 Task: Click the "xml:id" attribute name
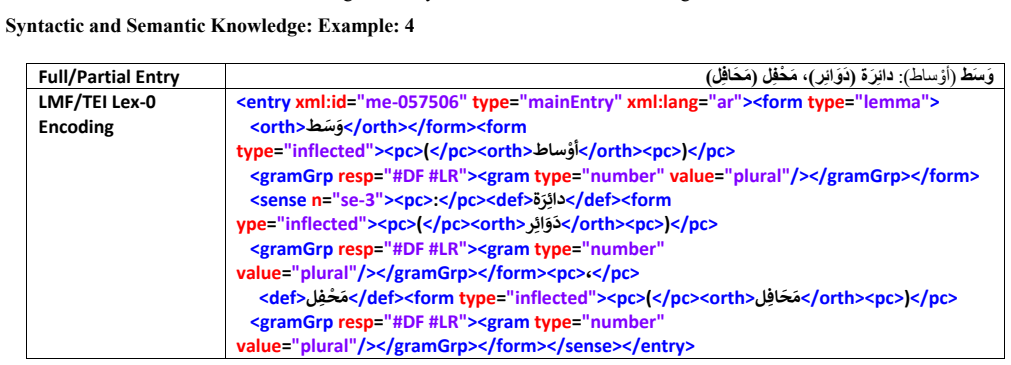tap(319, 103)
